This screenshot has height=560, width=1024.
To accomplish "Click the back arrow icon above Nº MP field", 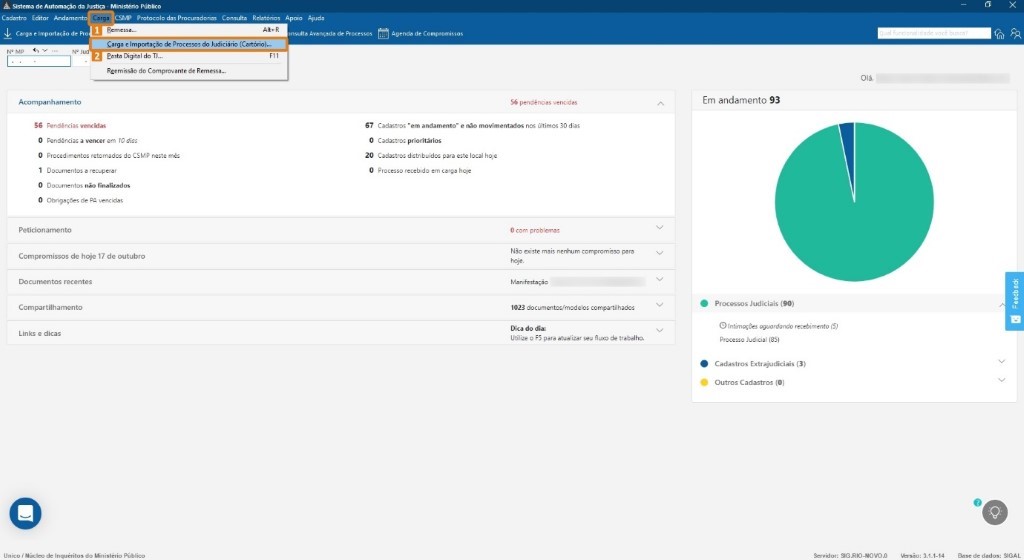I will tap(36, 50).
